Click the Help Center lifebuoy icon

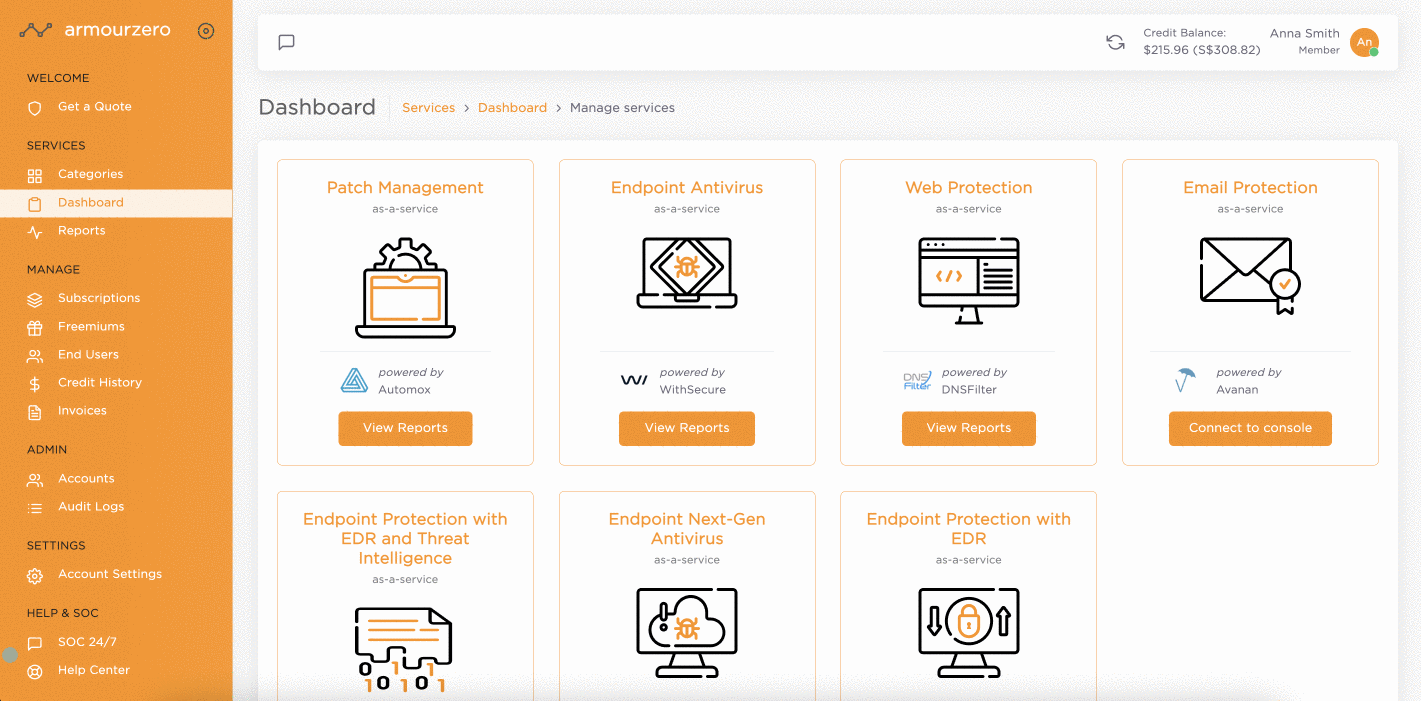point(35,672)
